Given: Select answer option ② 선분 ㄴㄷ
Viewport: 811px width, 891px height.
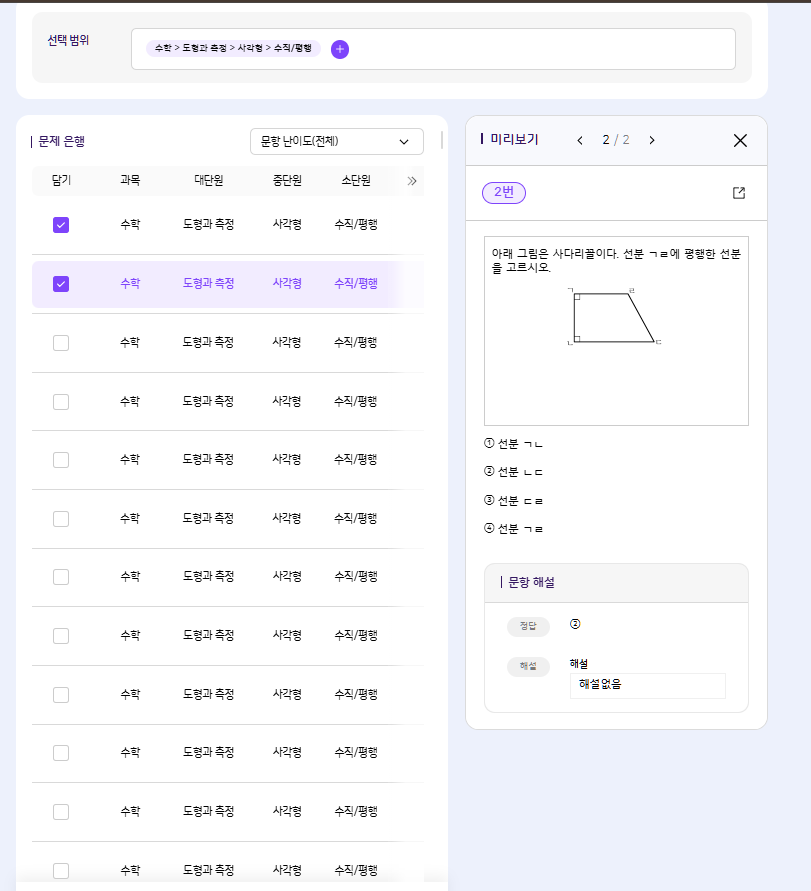Looking at the screenshot, I should [513, 472].
